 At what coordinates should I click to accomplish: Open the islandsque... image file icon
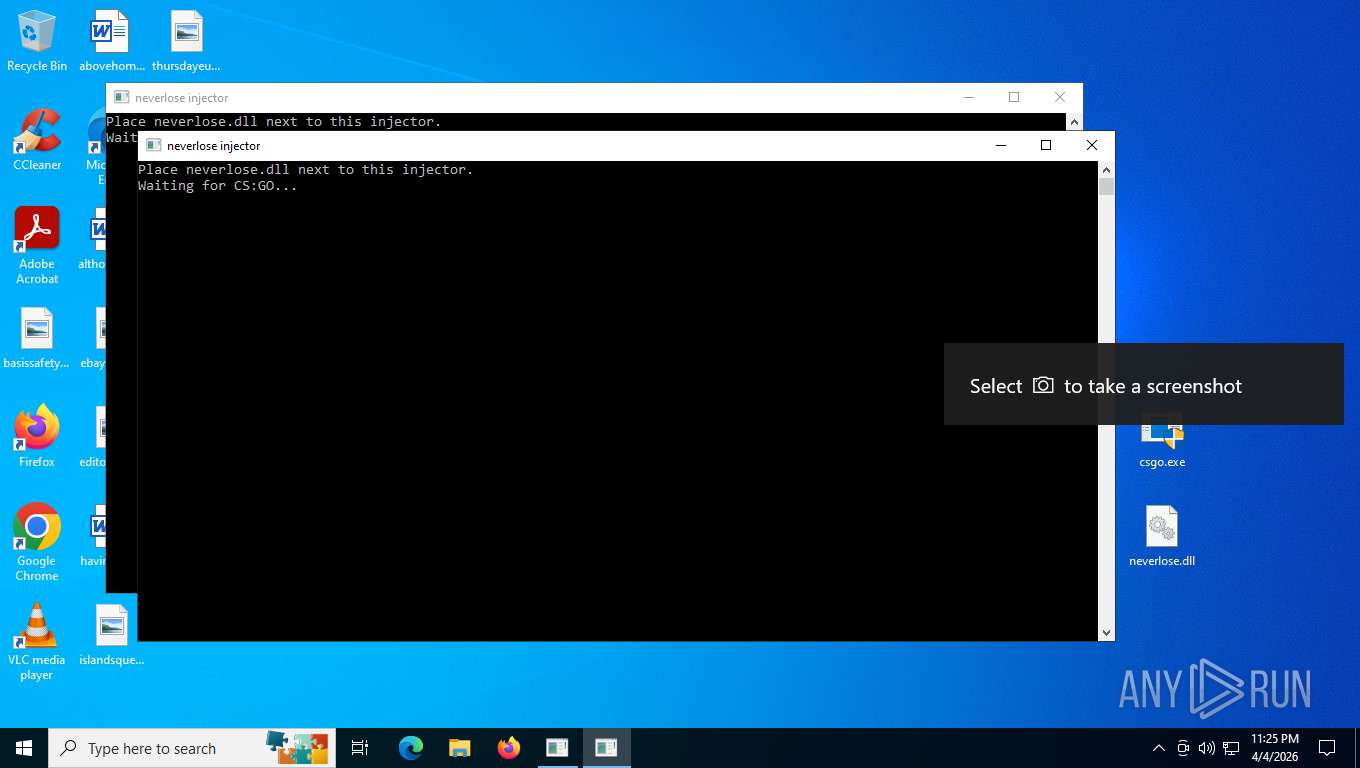(112, 635)
